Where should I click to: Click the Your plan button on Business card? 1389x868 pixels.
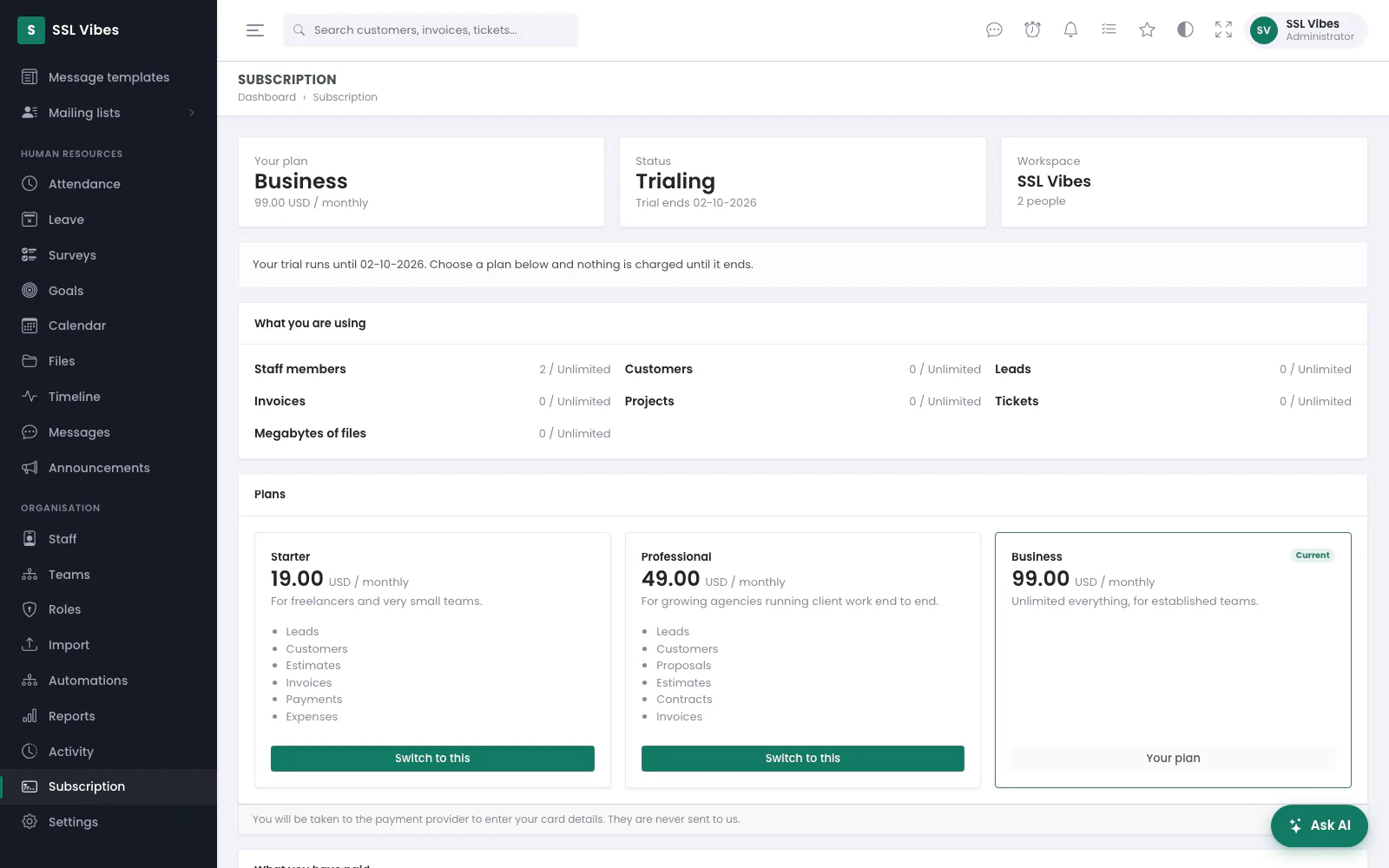pyautogui.click(x=1173, y=759)
